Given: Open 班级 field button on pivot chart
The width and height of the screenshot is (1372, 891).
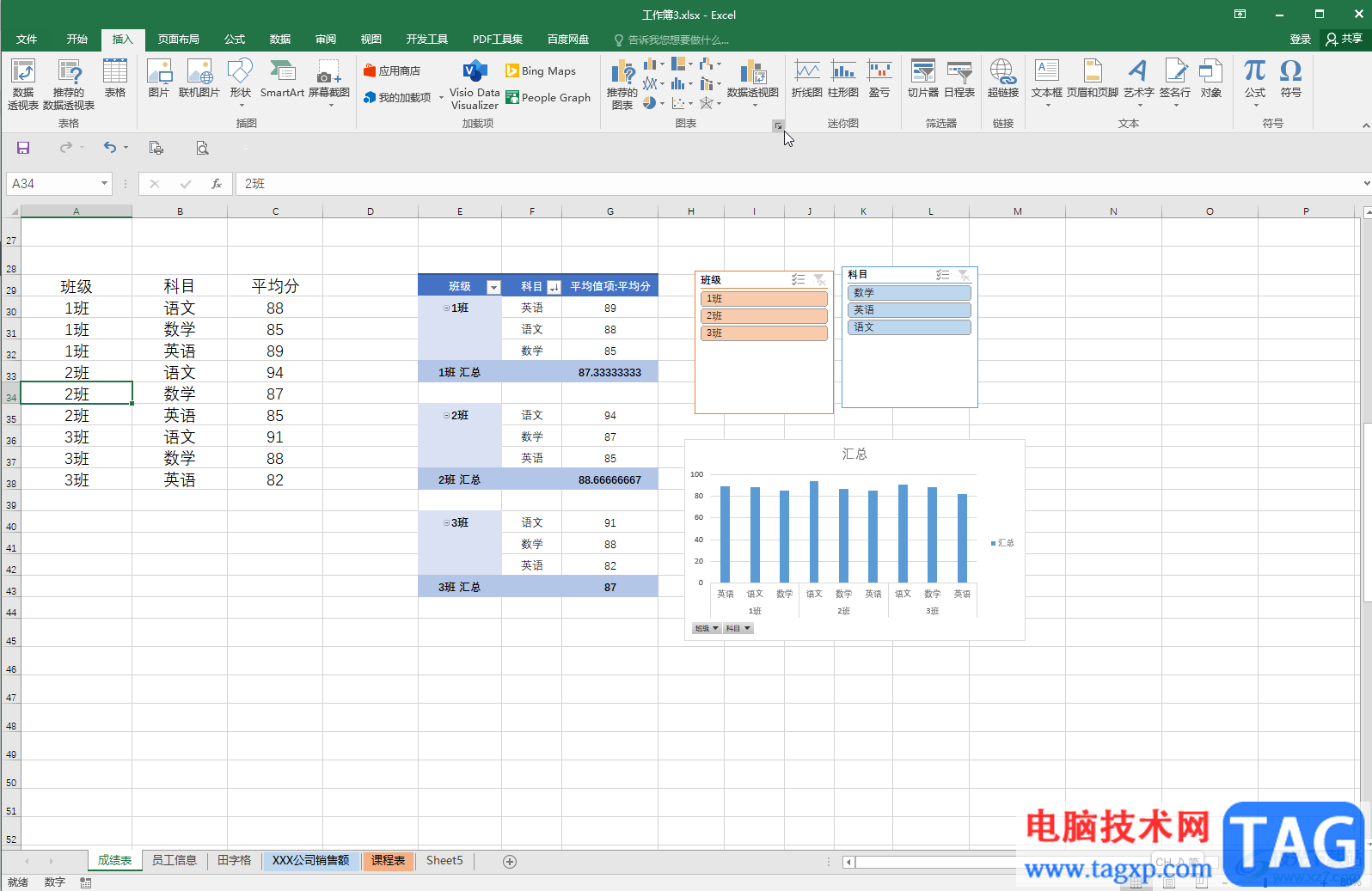Looking at the screenshot, I should coord(707,629).
